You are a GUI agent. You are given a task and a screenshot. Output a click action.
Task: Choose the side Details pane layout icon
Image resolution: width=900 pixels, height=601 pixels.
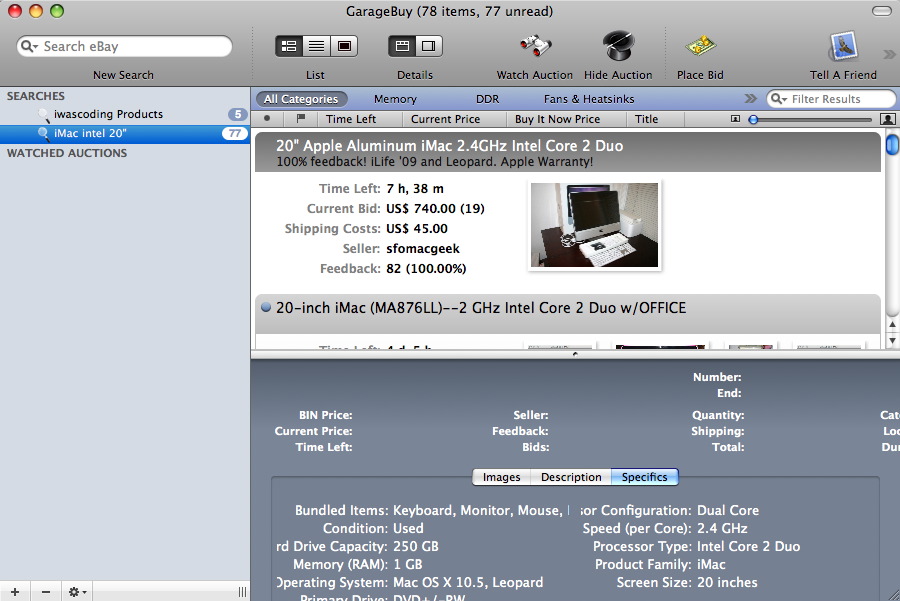coord(429,46)
